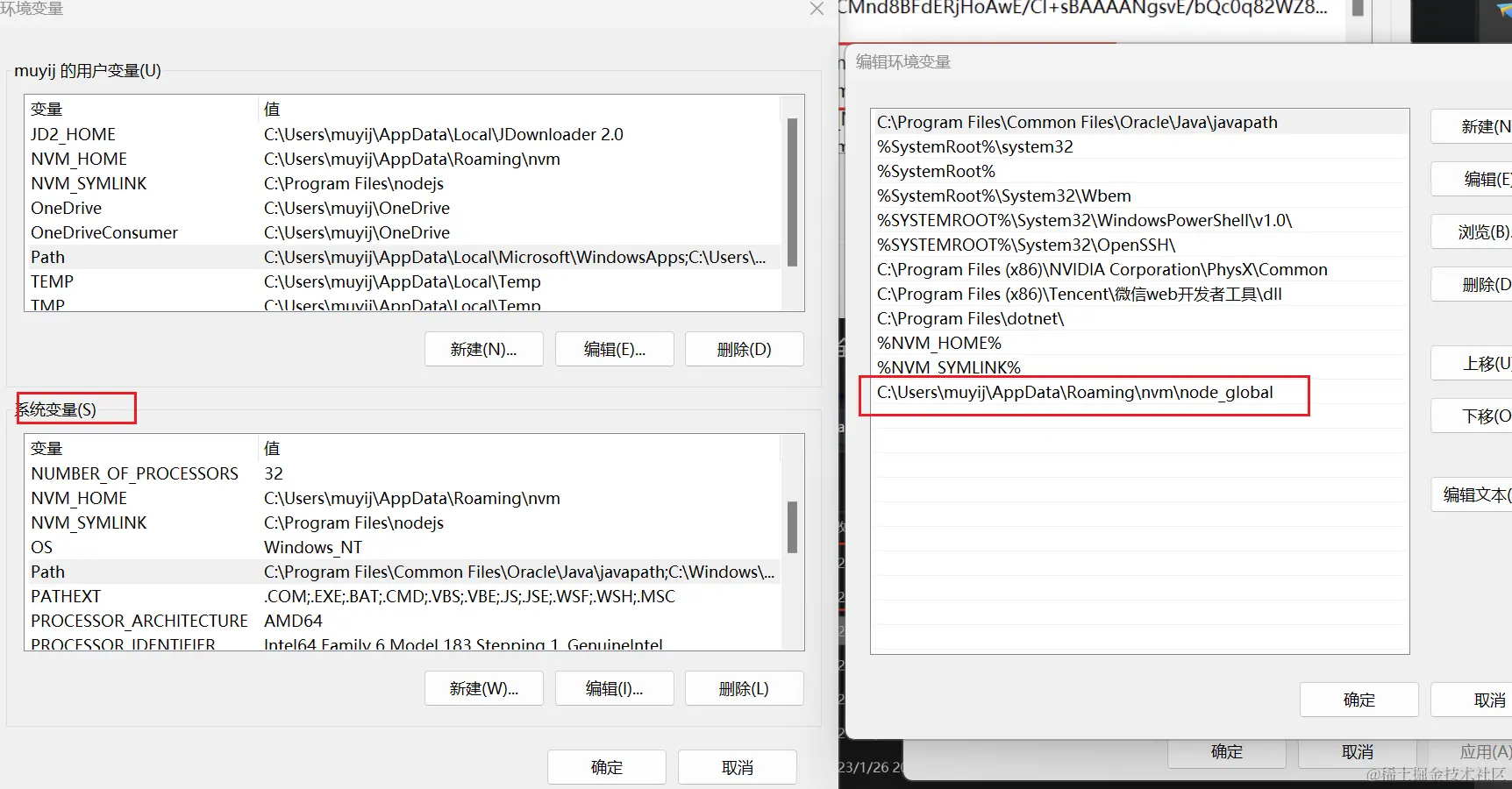The image size is (1512, 789).
Task: Select TEMP user variable row
Action: click(403, 281)
